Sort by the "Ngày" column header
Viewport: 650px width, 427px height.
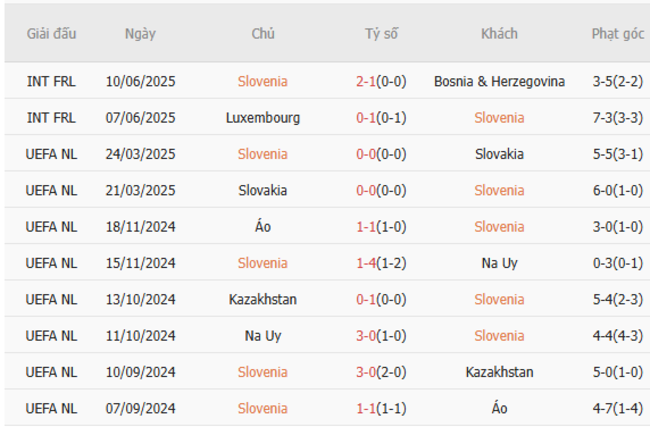coord(140,34)
